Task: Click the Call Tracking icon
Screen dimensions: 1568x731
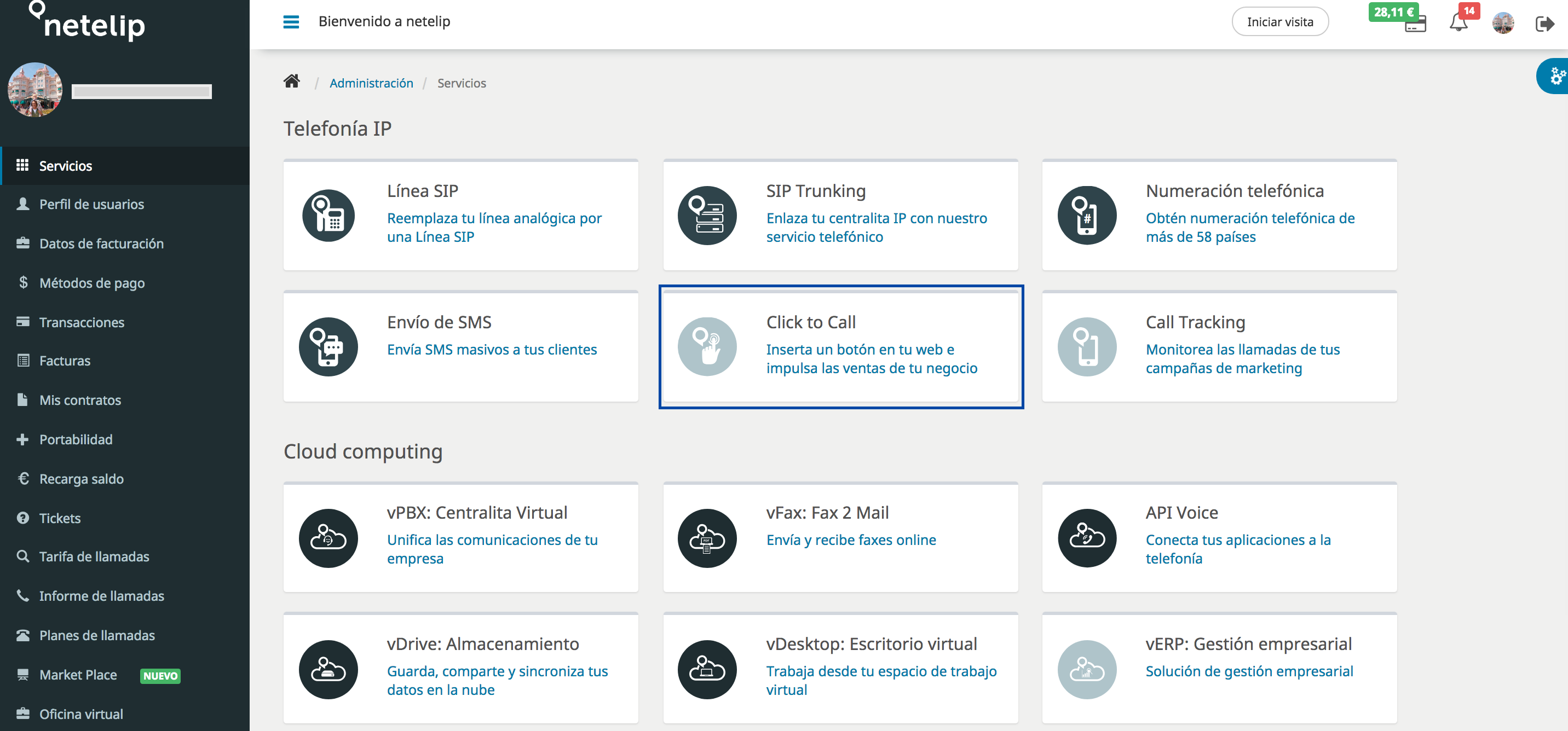Action: point(1087,347)
